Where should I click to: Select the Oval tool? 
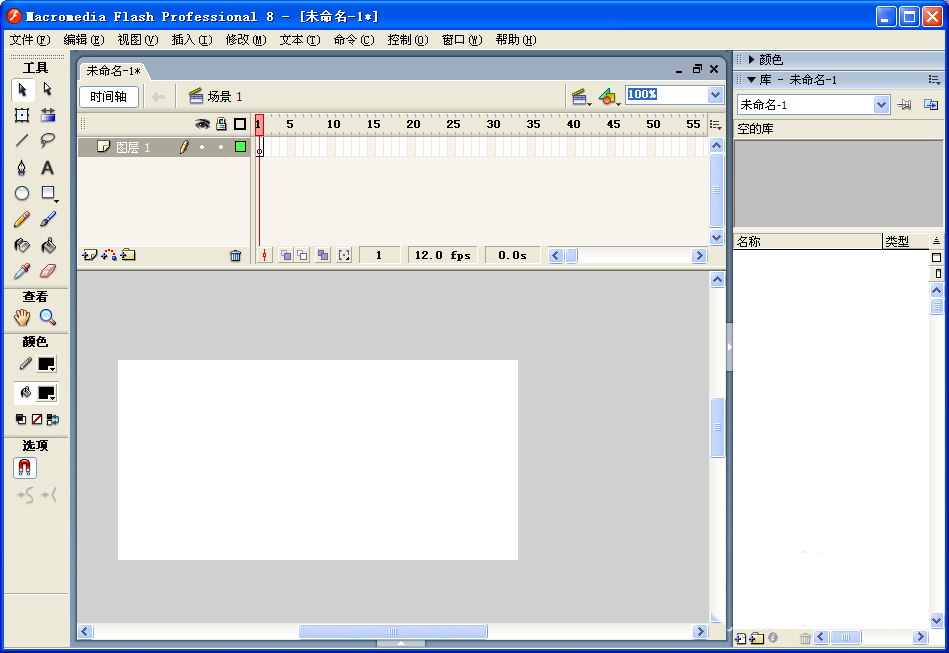22,193
